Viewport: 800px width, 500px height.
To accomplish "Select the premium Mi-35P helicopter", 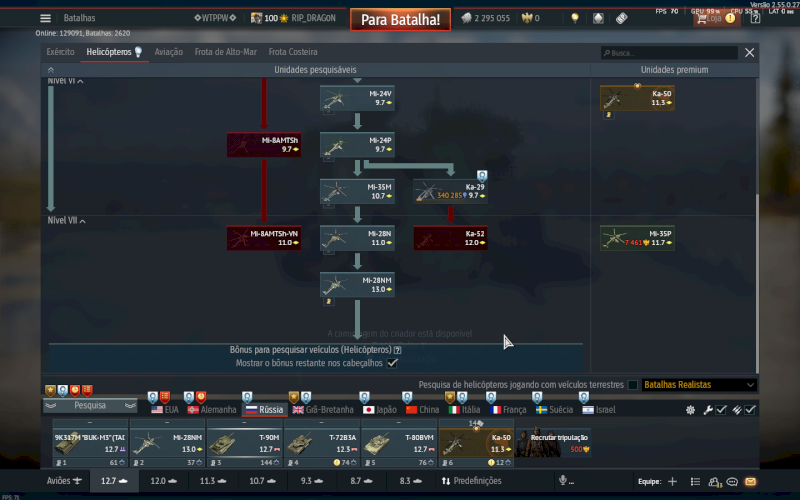I will (637, 238).
